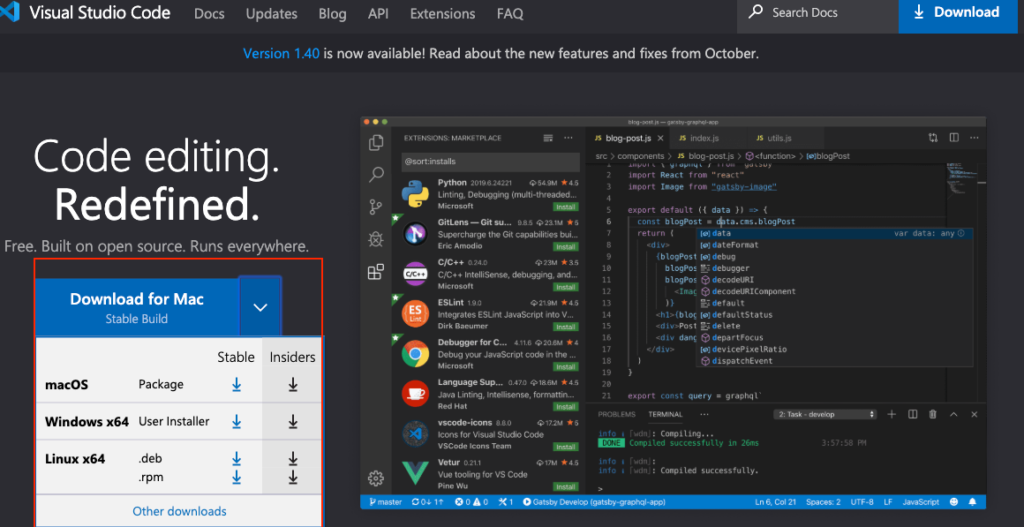Switch to blog-post.js editor tab
1024x527 pixels.
[628, 138]
